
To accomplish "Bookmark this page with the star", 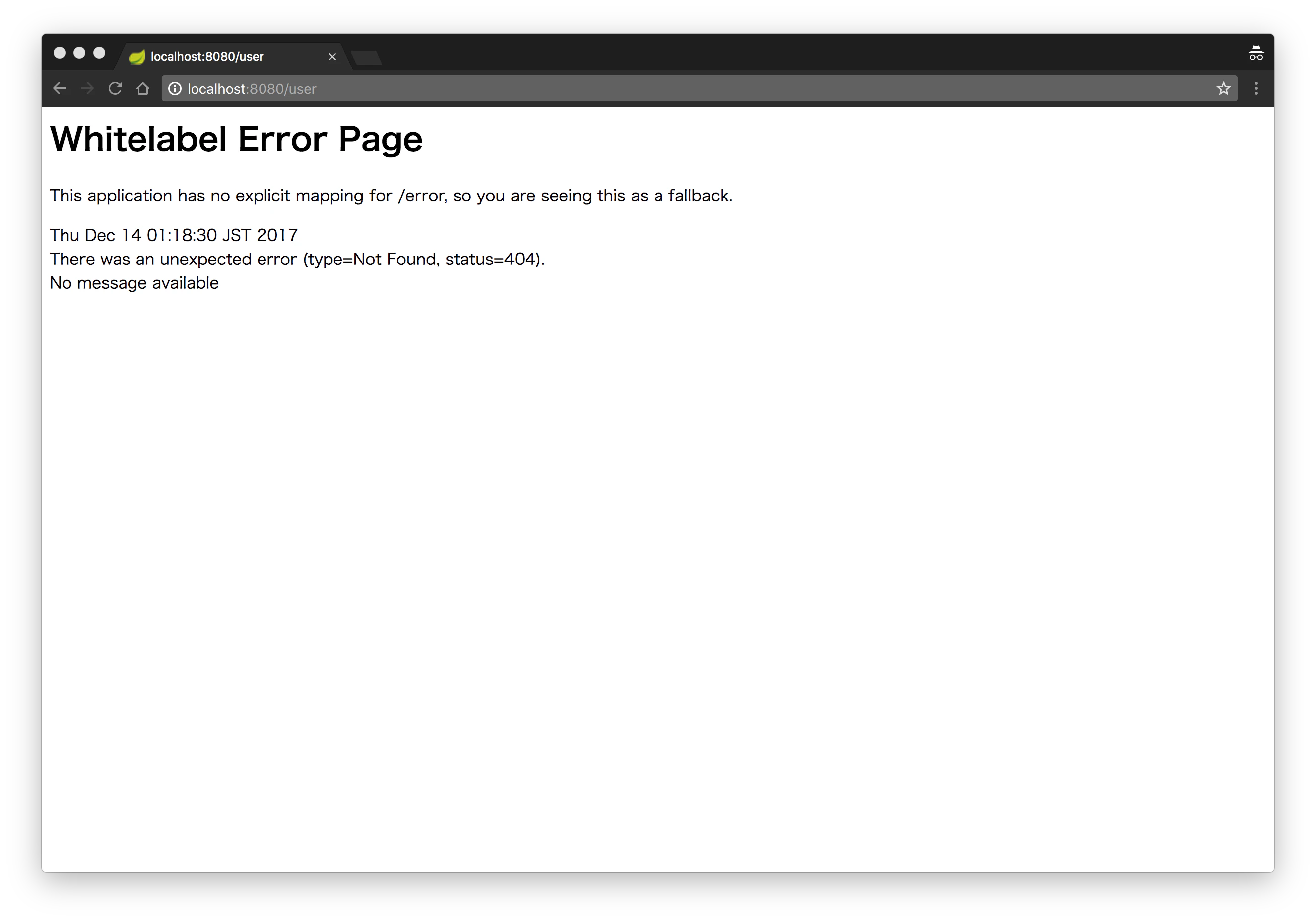I will (1223, 88).
